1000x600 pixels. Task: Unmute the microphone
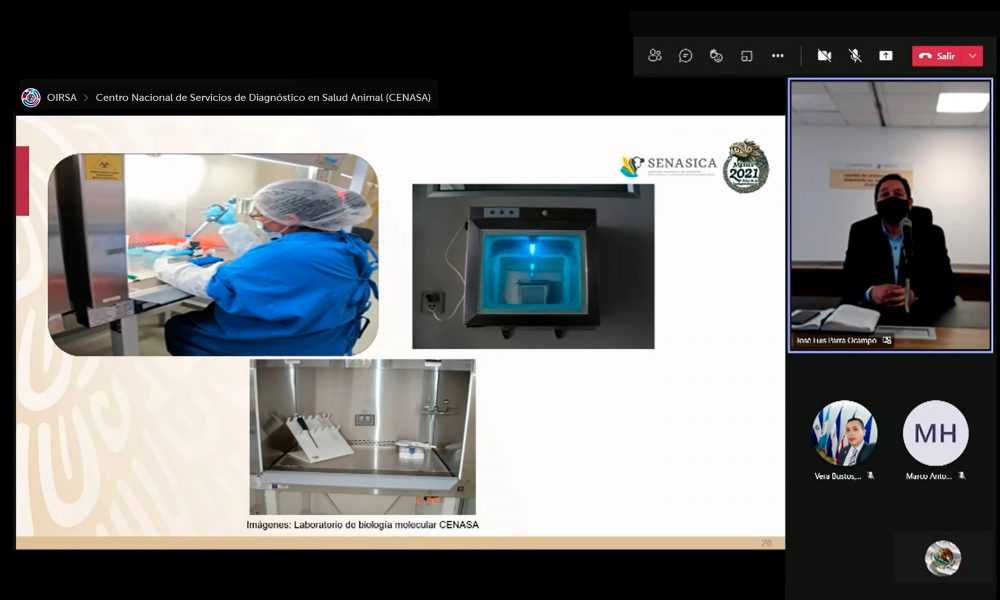(855, 56)
